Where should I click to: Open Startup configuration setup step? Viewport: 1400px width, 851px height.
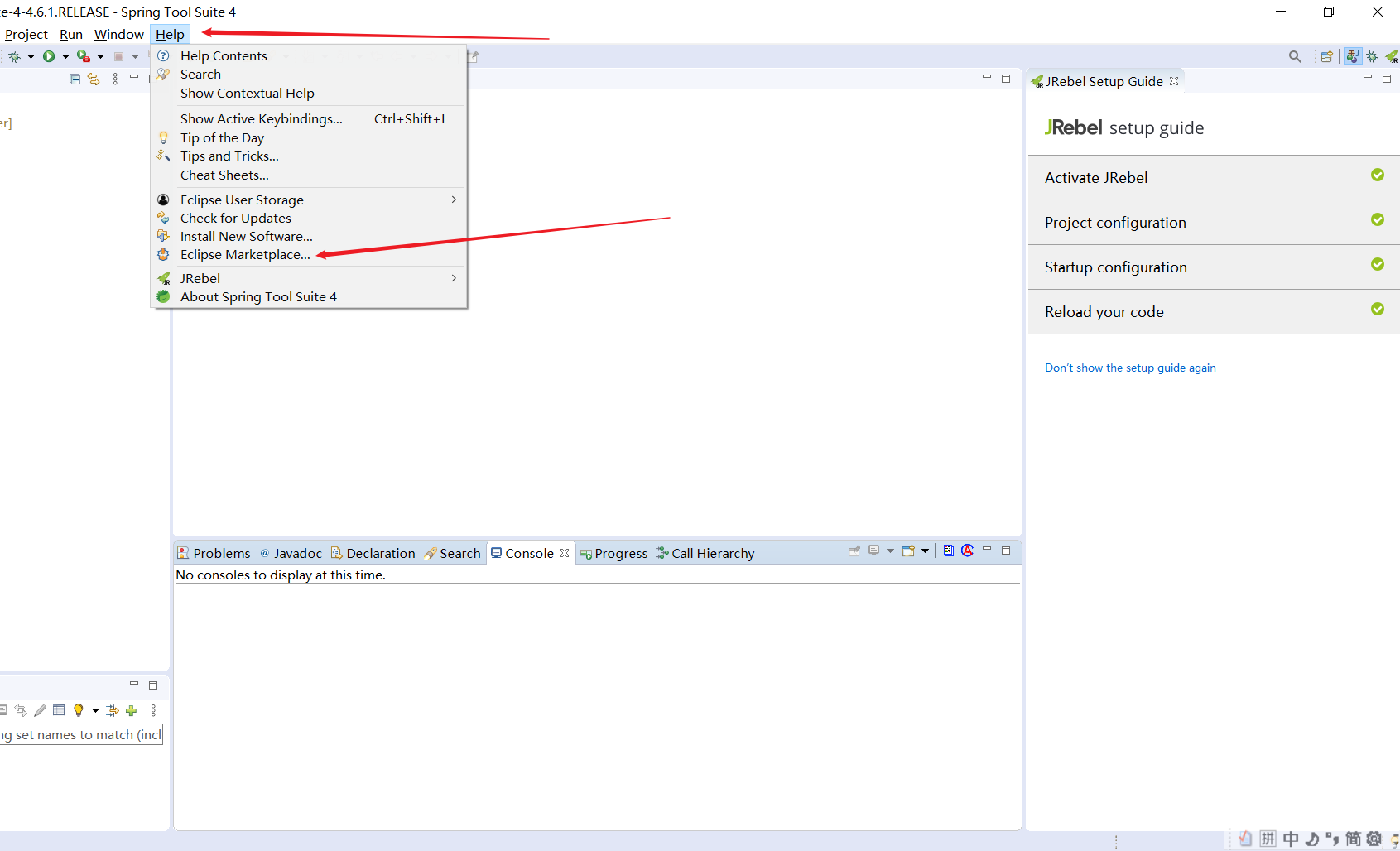pyautogui.click(x=1214, y=267)
